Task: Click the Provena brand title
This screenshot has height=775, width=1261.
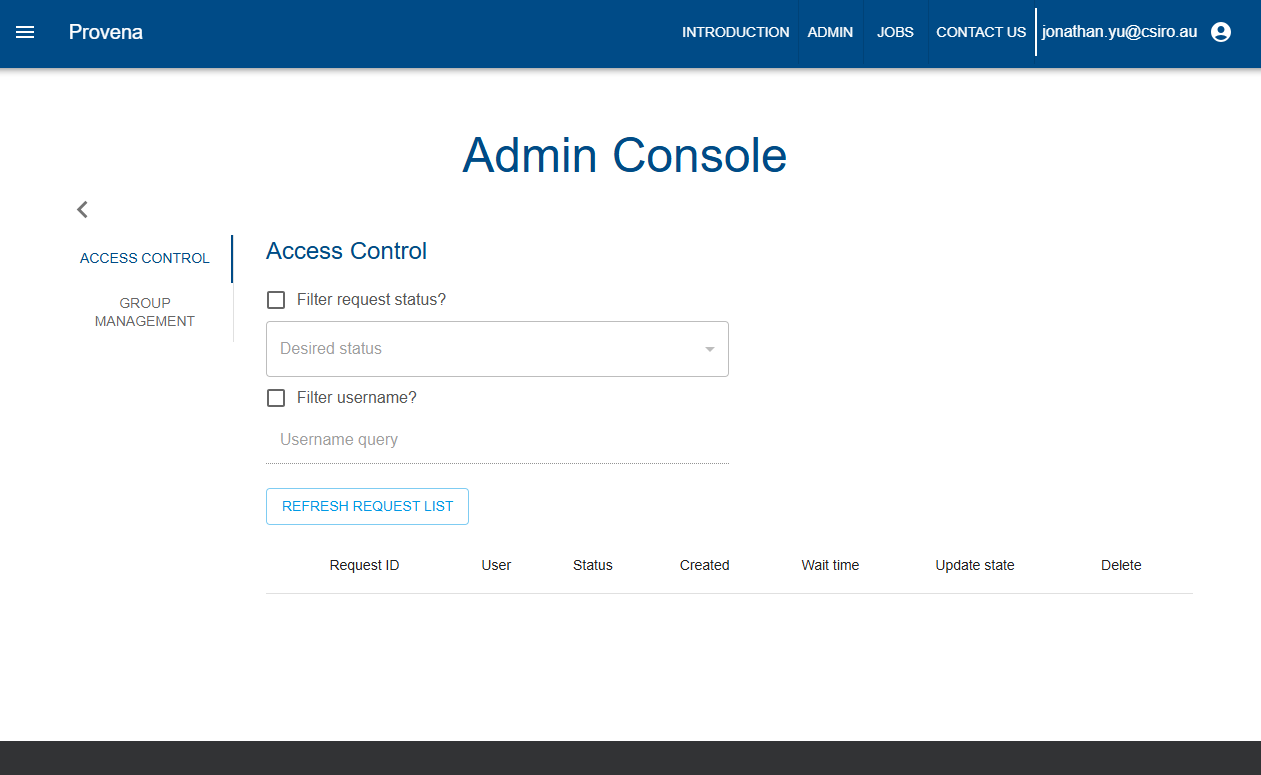Action: tap(106, 32)
